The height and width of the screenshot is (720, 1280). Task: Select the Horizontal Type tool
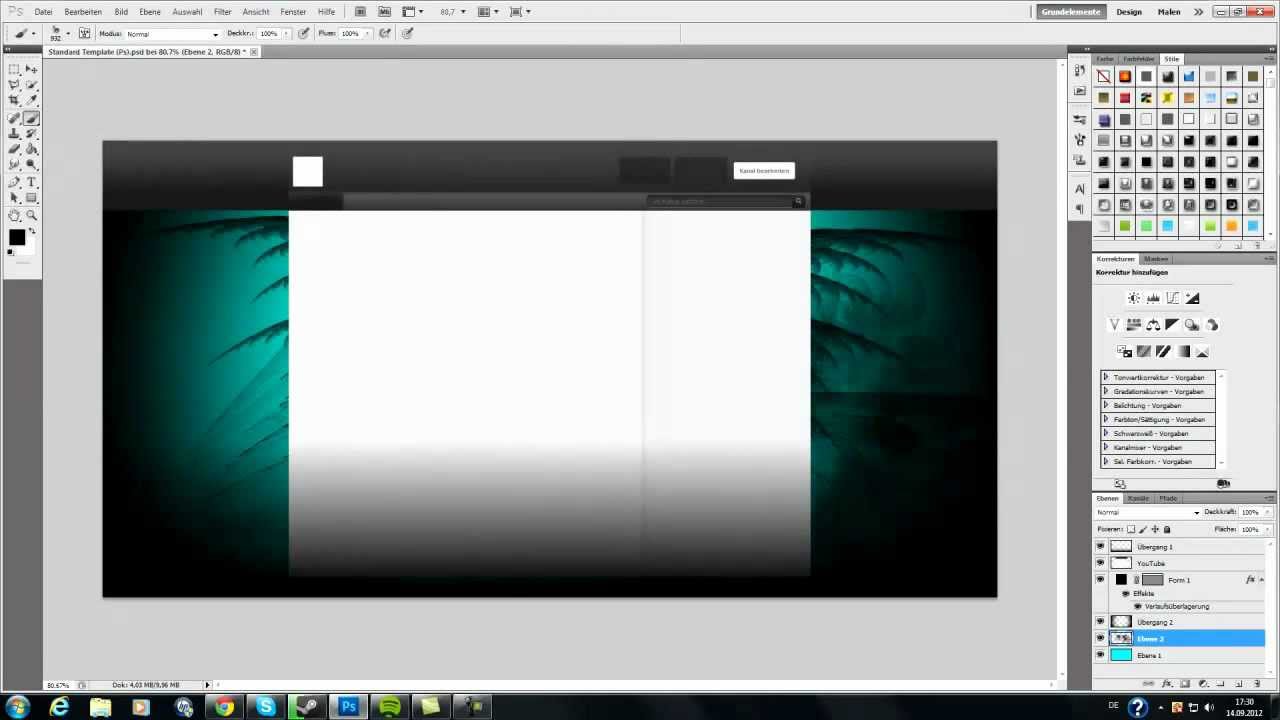(x=32, y=183)
